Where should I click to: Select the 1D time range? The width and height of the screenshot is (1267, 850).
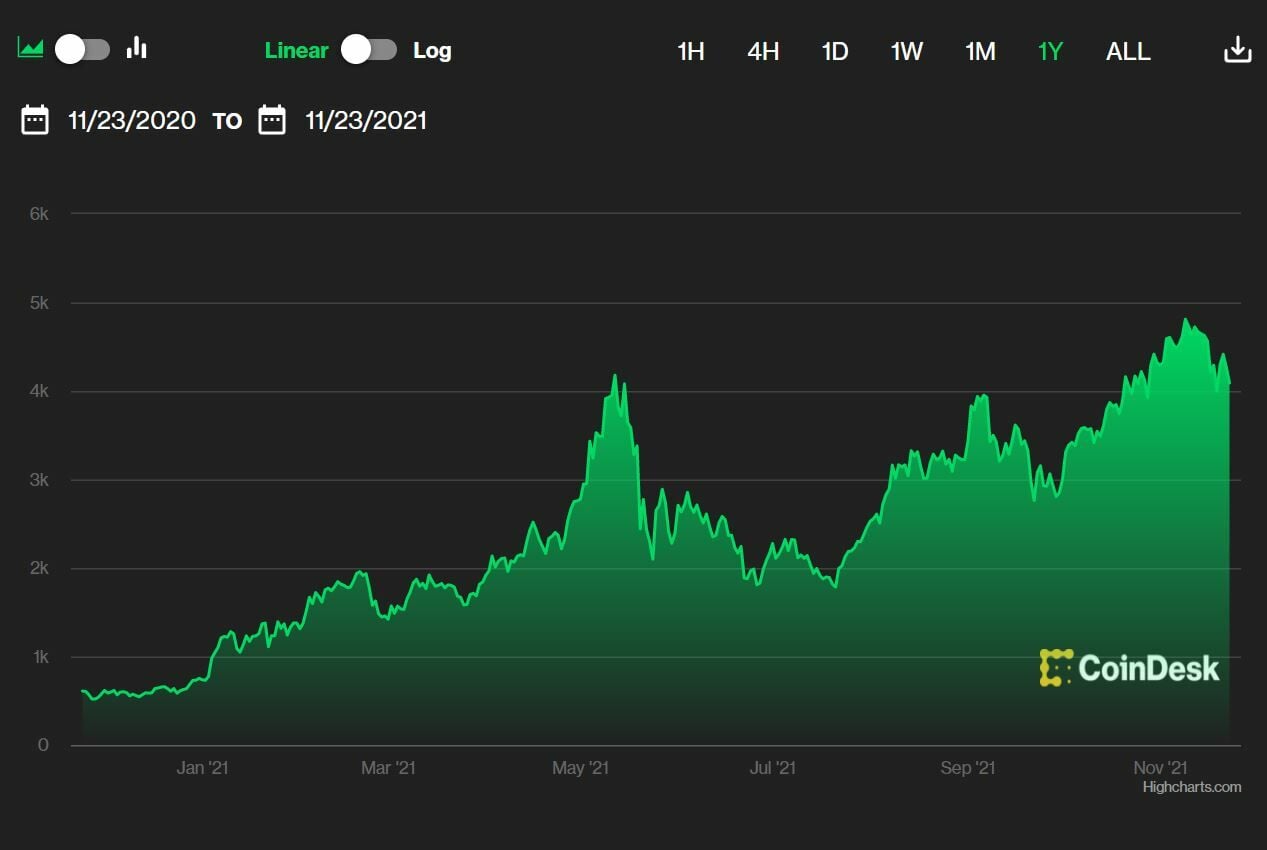click(x=835, y=51)
